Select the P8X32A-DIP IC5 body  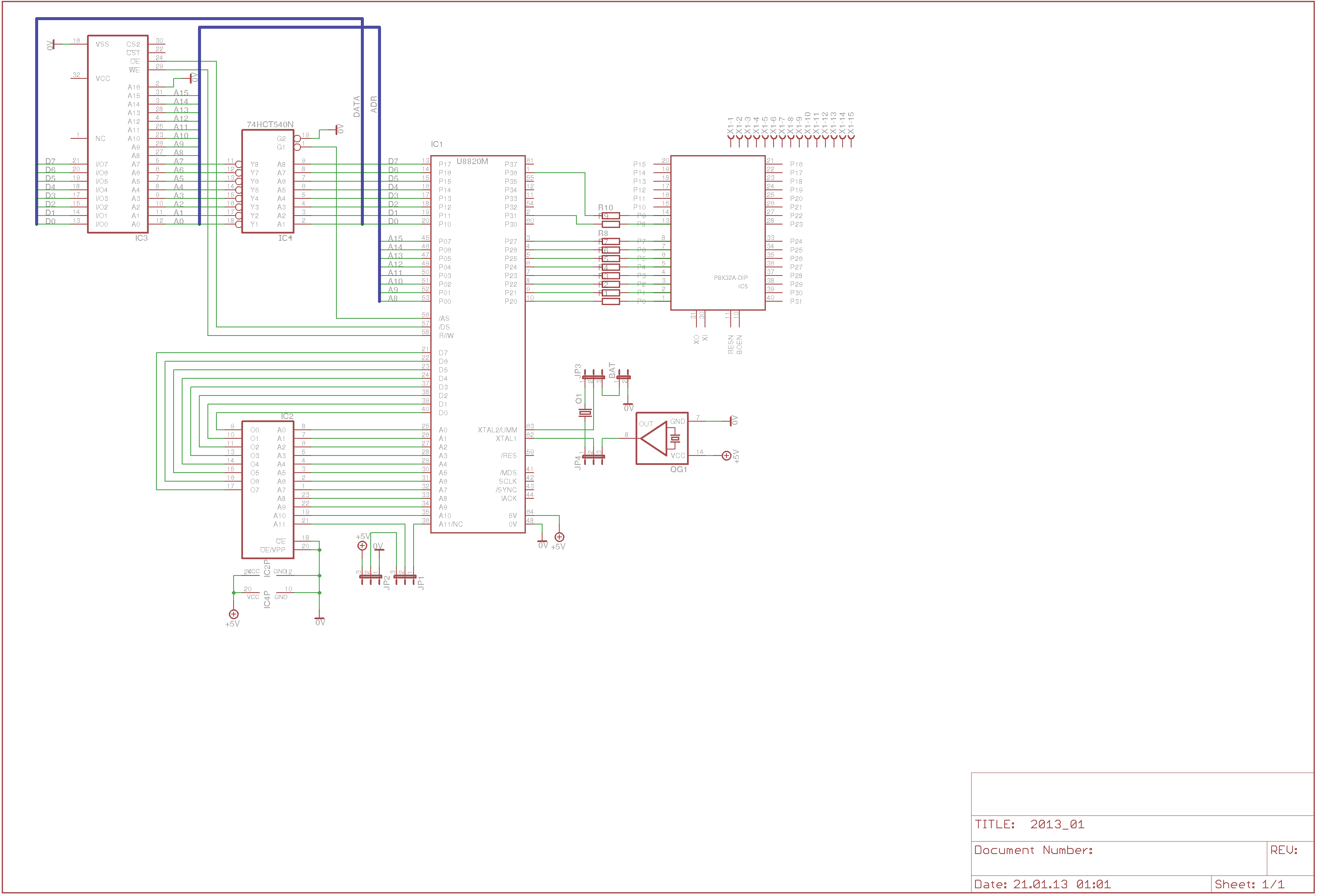(x=717, y=232)
